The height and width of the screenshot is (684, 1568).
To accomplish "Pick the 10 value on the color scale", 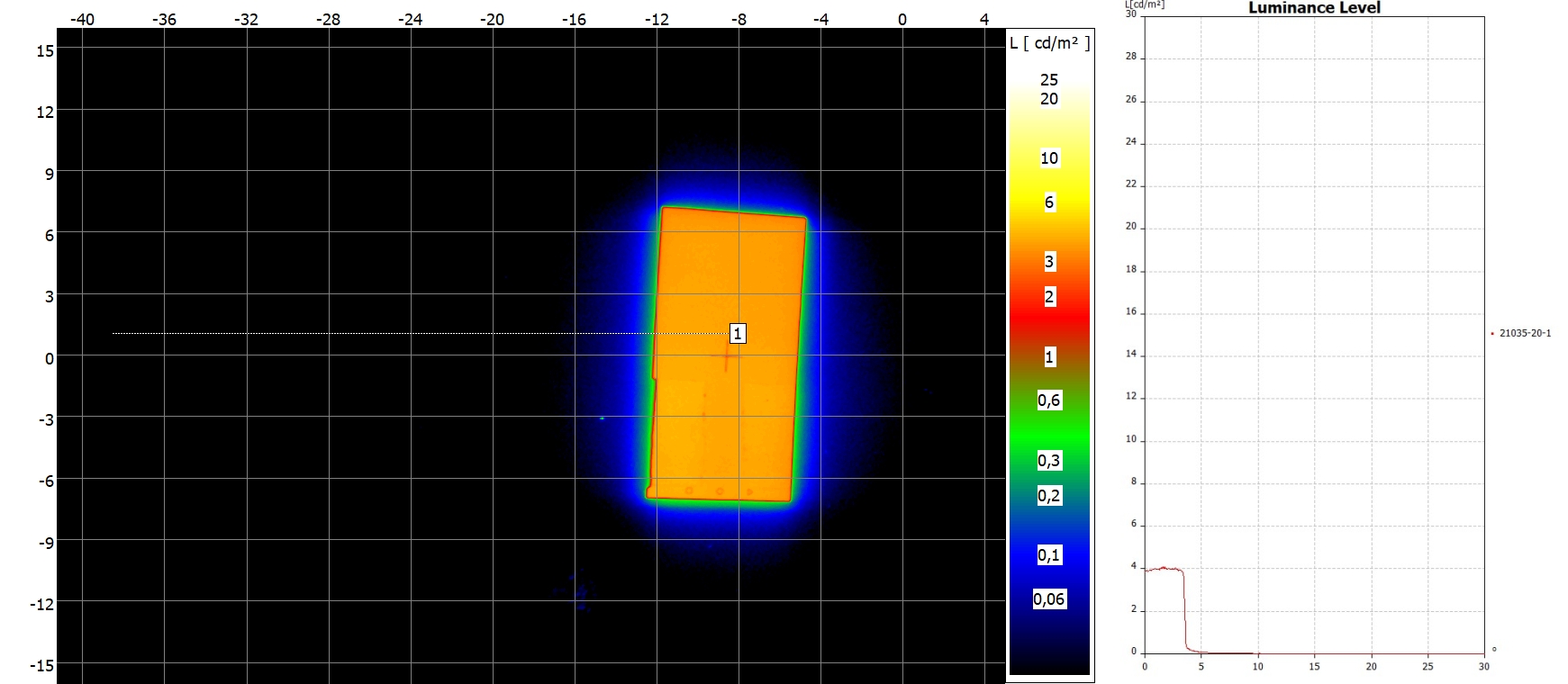I will [1049, 158].
